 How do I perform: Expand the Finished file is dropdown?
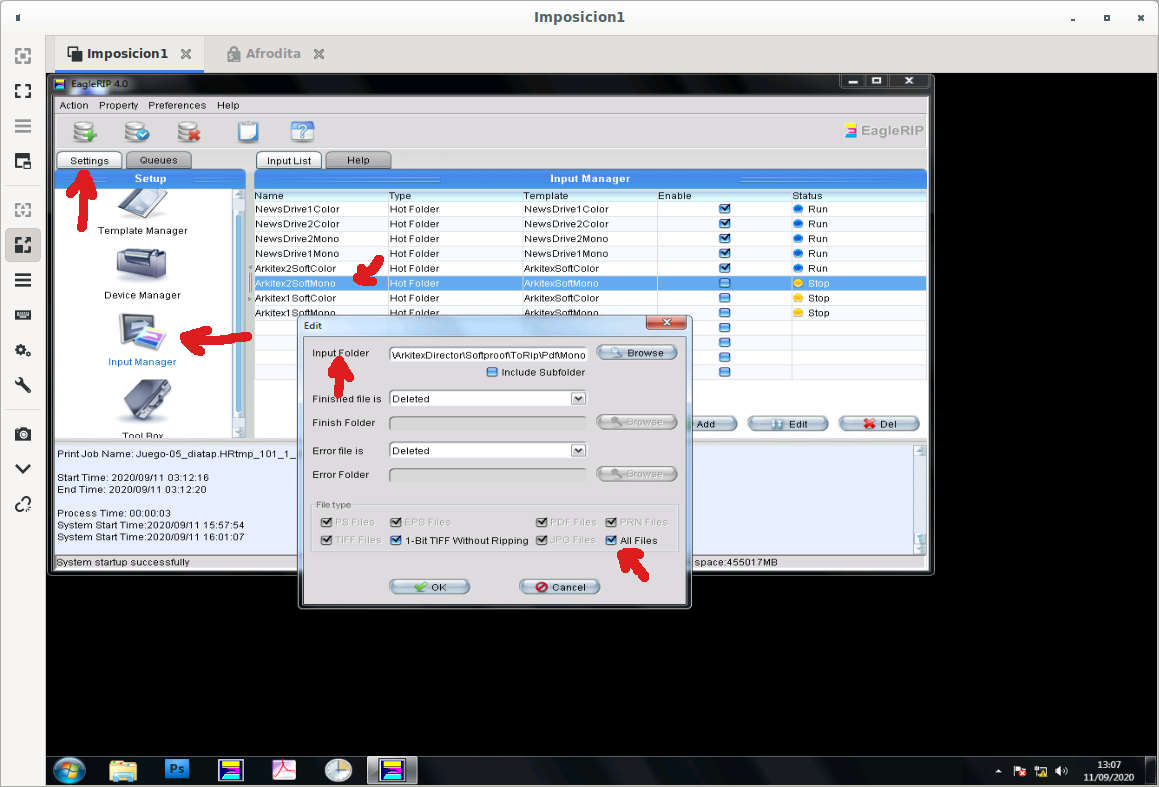pos(577,398)
